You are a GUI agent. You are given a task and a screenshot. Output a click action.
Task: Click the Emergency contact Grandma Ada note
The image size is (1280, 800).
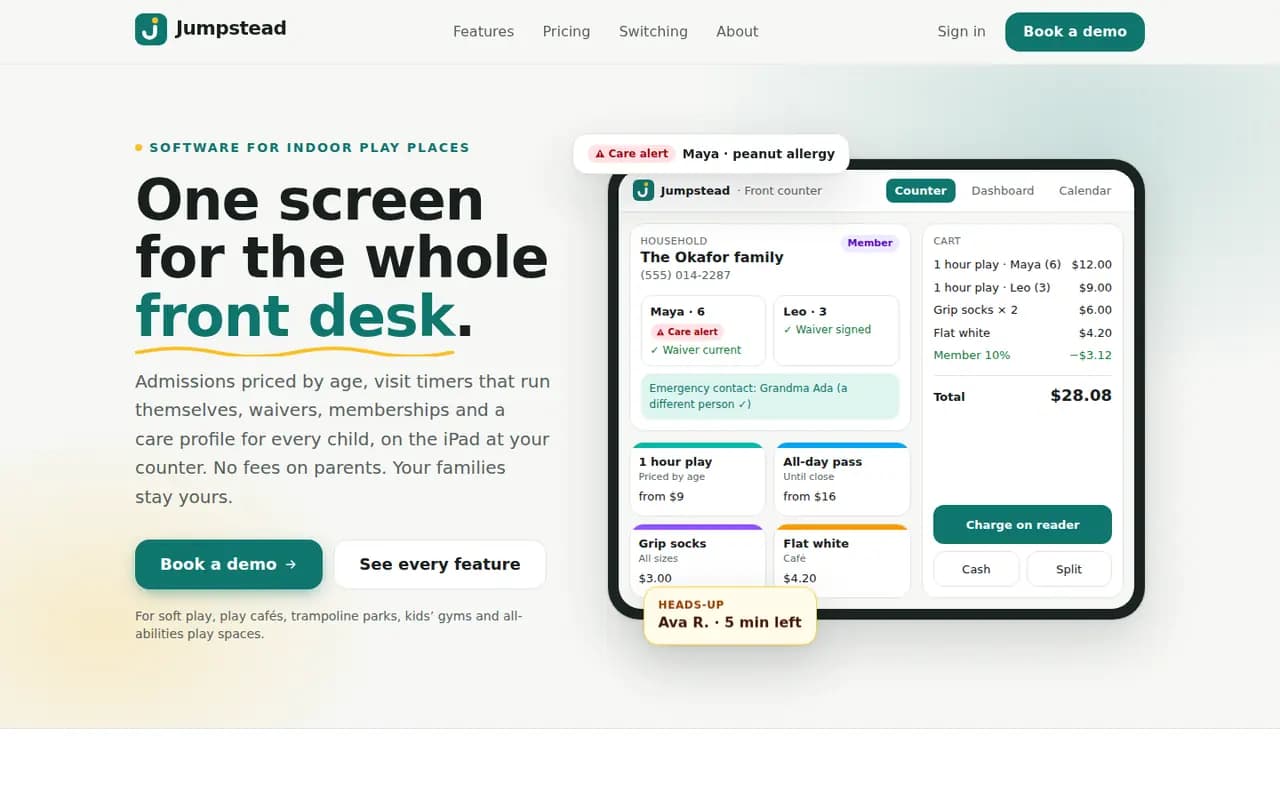tap(770, 396)
